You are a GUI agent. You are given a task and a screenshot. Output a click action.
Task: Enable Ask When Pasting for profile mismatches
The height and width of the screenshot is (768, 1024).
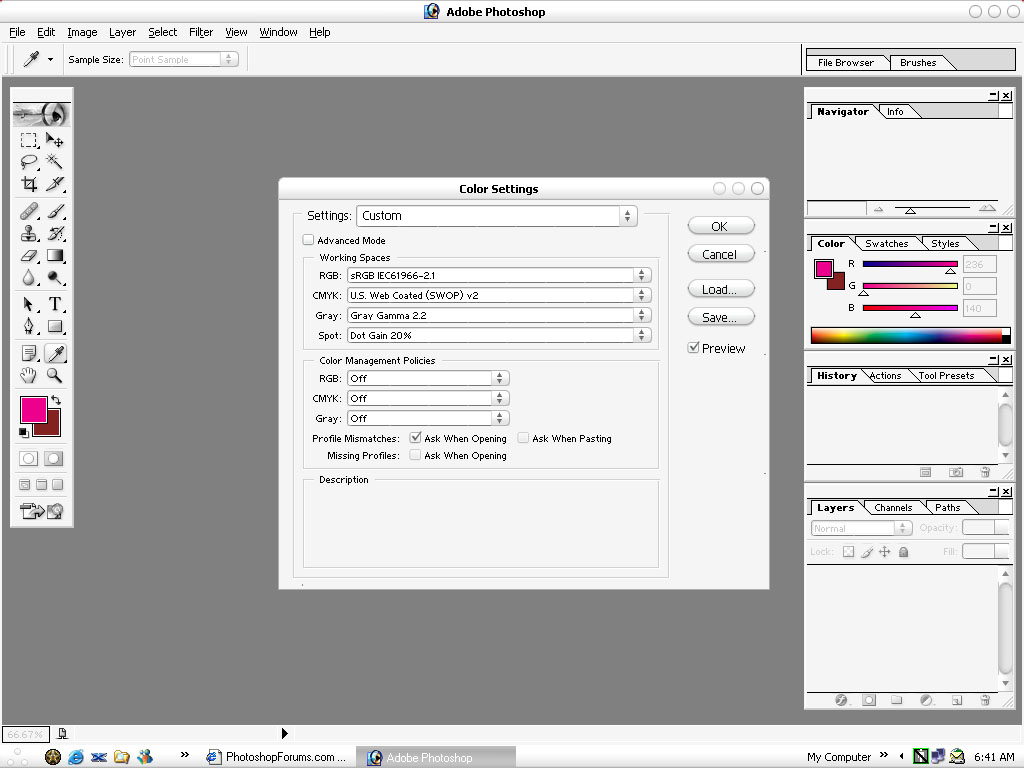(x=523, y=438)
